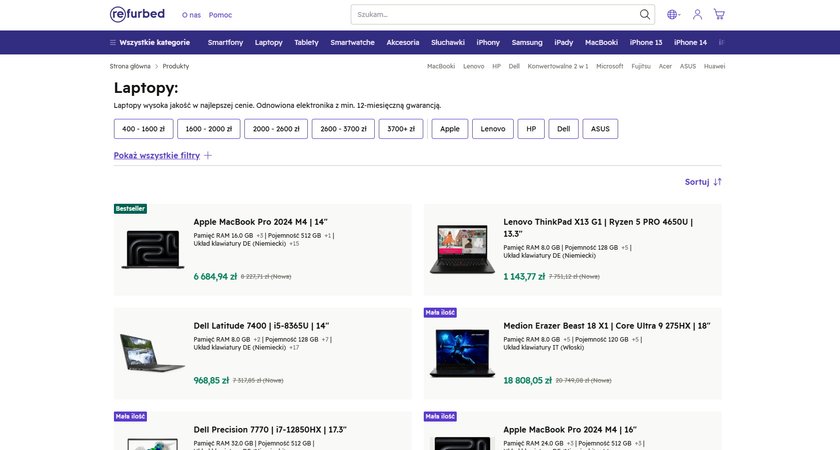Viewport: 840px width, 450px height.
Task: Go to Słuchawki category
Action: pyautogui.click(x=448, y=42)
